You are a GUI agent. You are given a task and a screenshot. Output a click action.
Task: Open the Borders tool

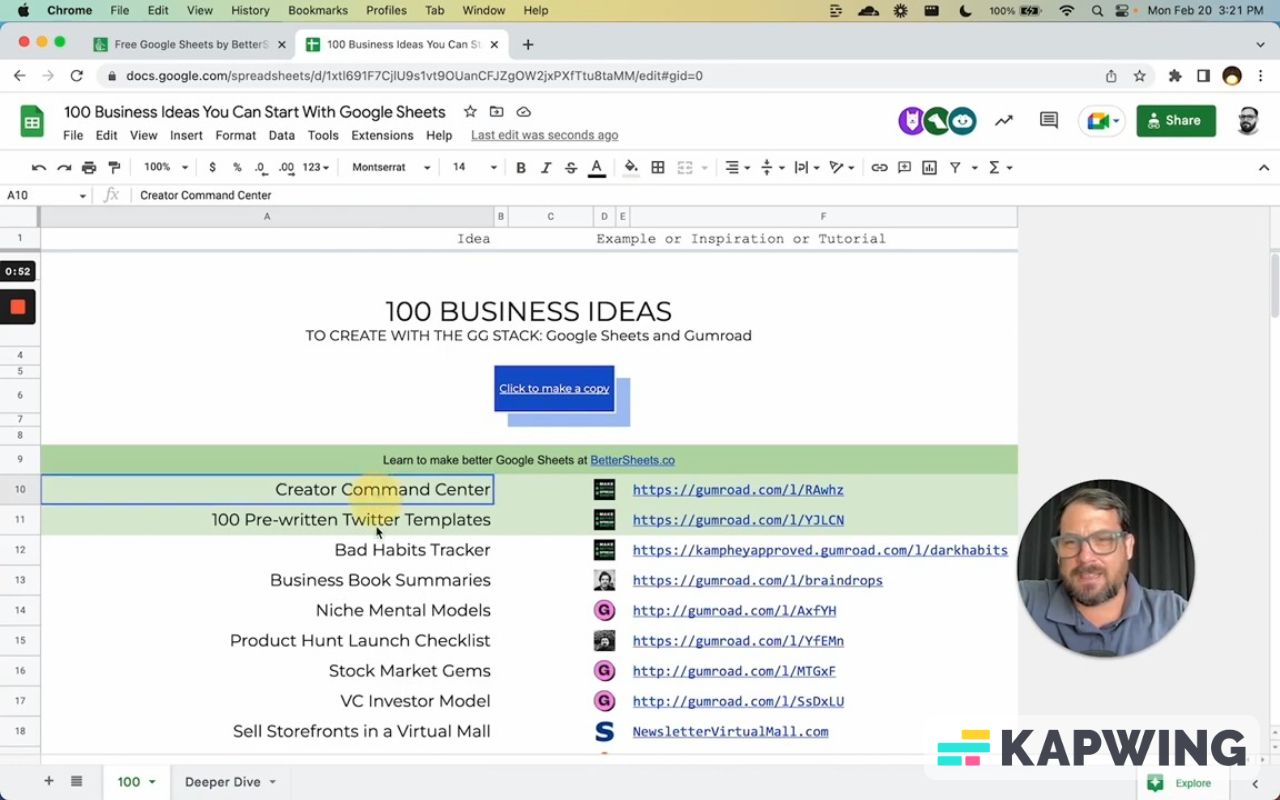tap(658, 168)
